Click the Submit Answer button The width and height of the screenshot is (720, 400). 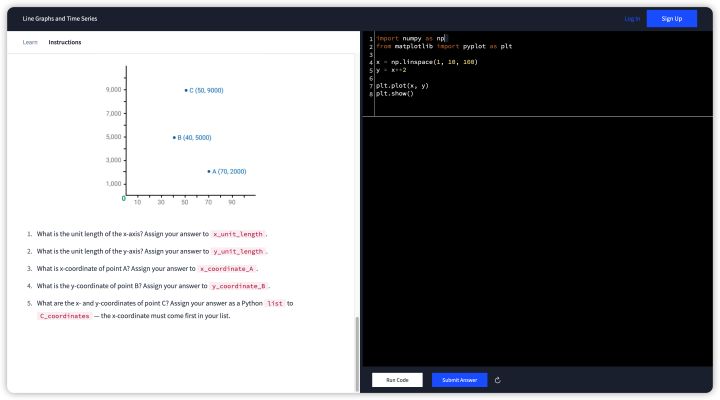459,380
